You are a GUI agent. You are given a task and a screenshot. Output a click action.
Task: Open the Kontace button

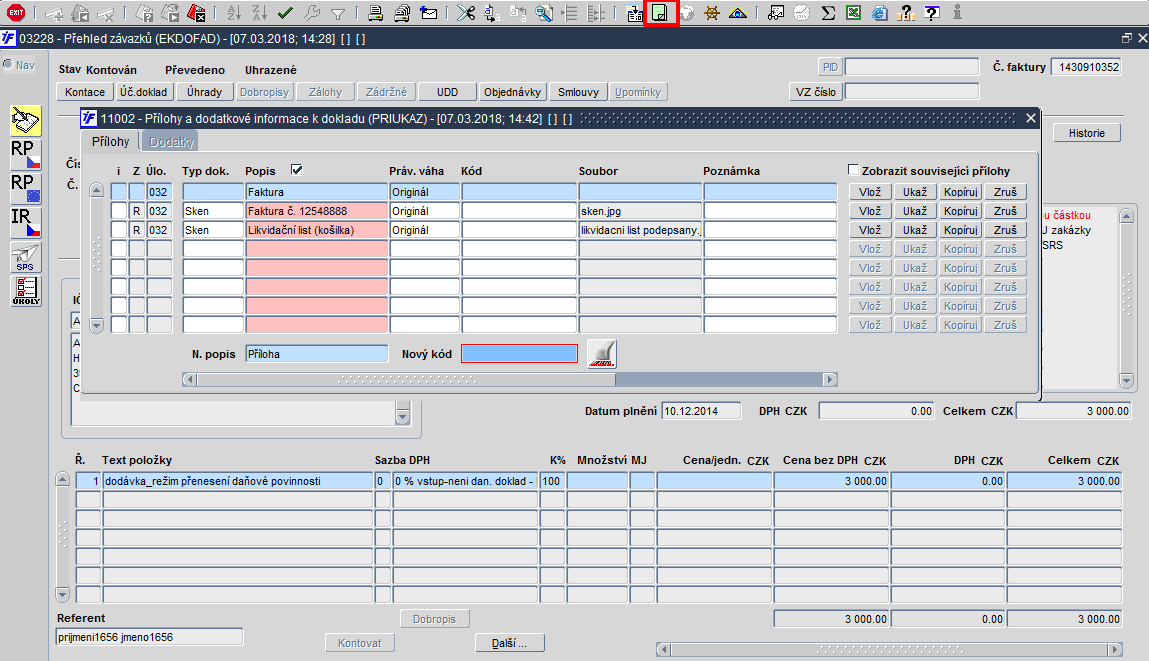(85, 92)
